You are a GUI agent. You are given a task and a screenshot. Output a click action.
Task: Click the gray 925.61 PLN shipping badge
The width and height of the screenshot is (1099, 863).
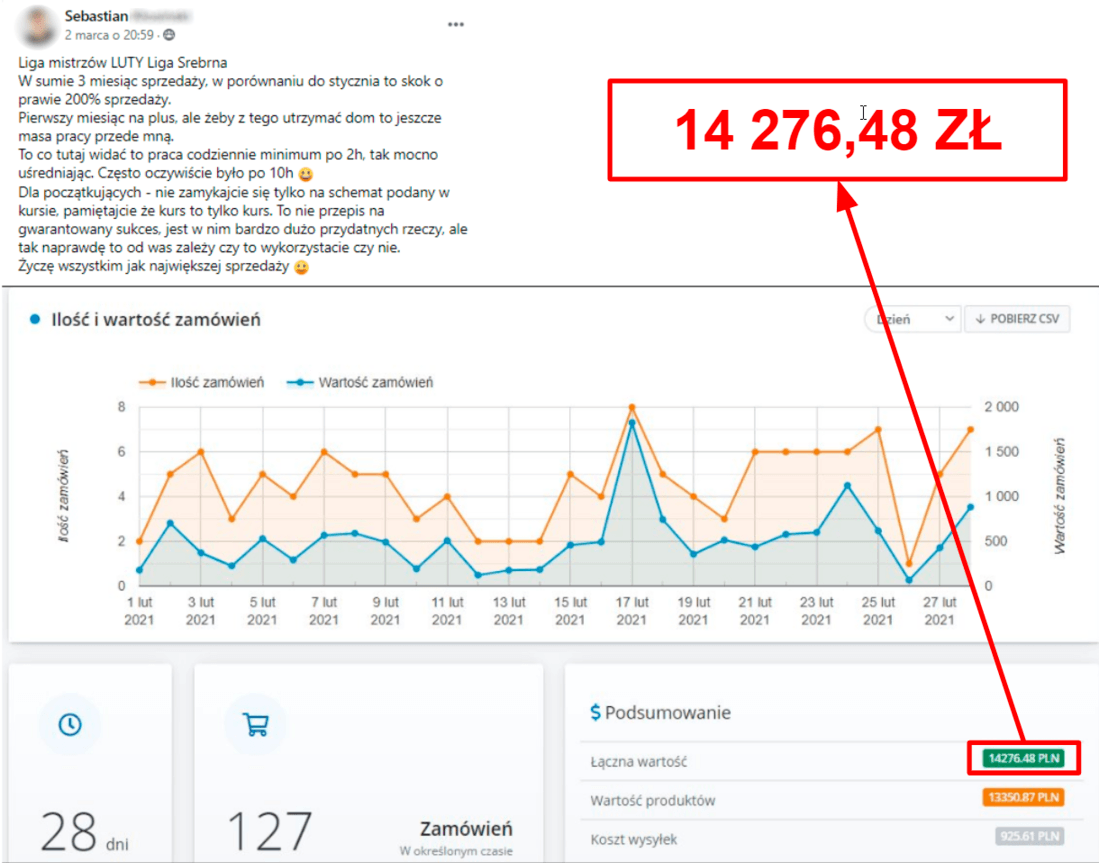coord(1029,836)
